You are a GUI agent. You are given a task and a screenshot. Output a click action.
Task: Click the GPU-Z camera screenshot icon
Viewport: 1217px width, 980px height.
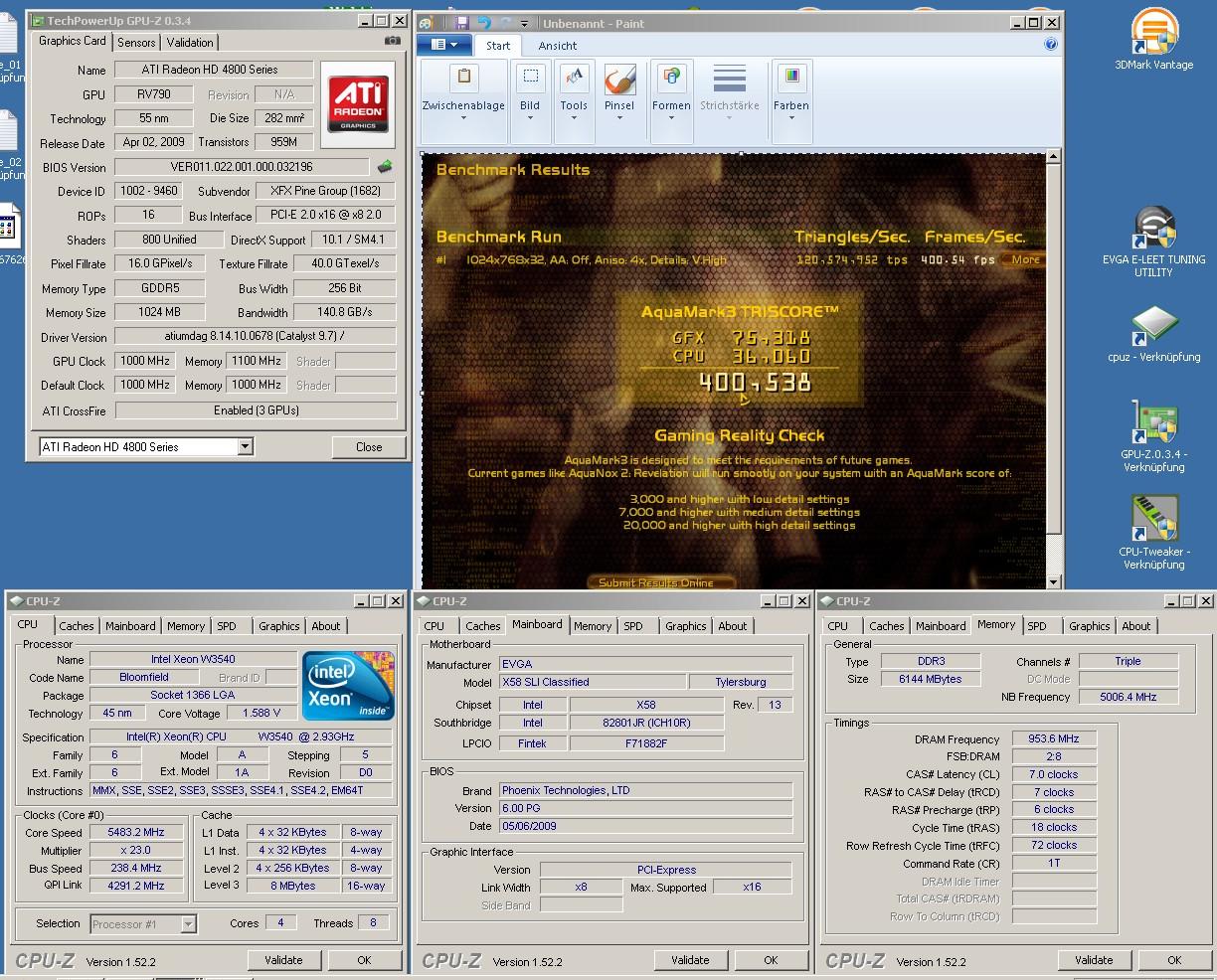coord(393,42)
